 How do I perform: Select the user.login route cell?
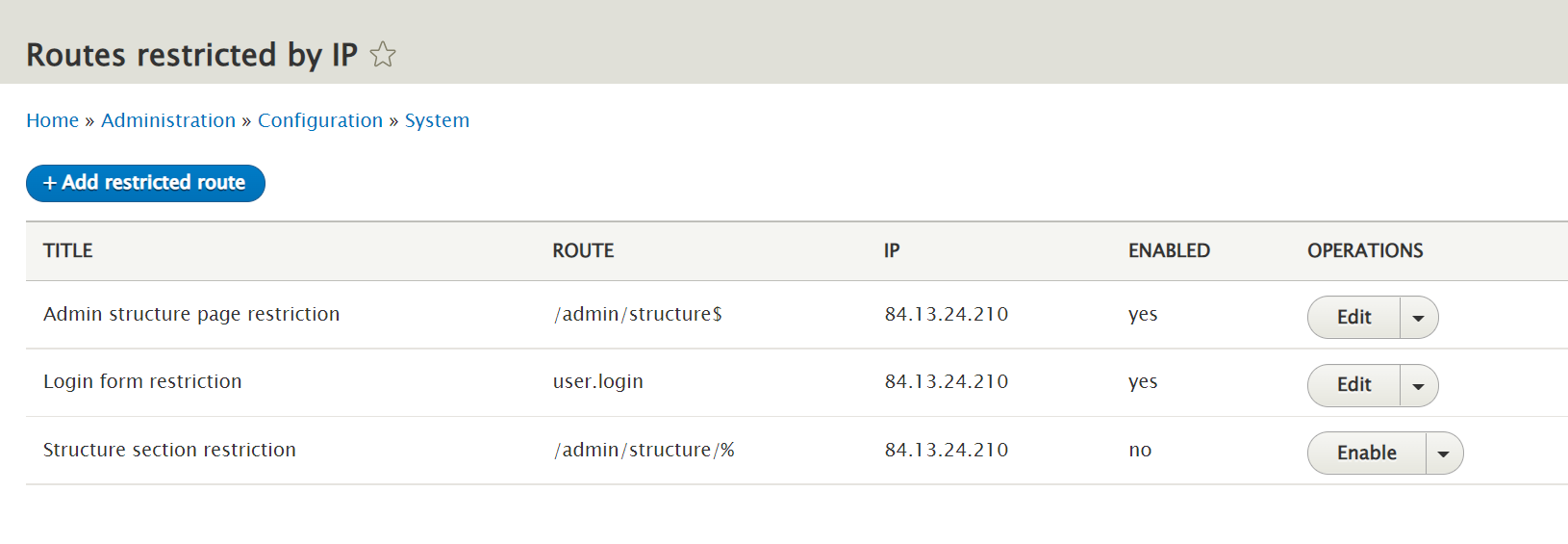(598, 381)
